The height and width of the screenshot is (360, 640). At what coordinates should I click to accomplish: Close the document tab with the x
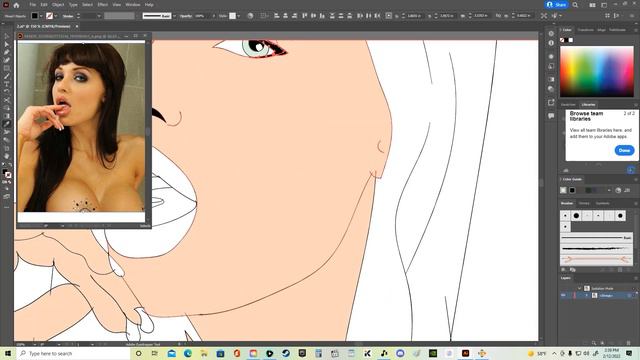(x=77, y=26)
